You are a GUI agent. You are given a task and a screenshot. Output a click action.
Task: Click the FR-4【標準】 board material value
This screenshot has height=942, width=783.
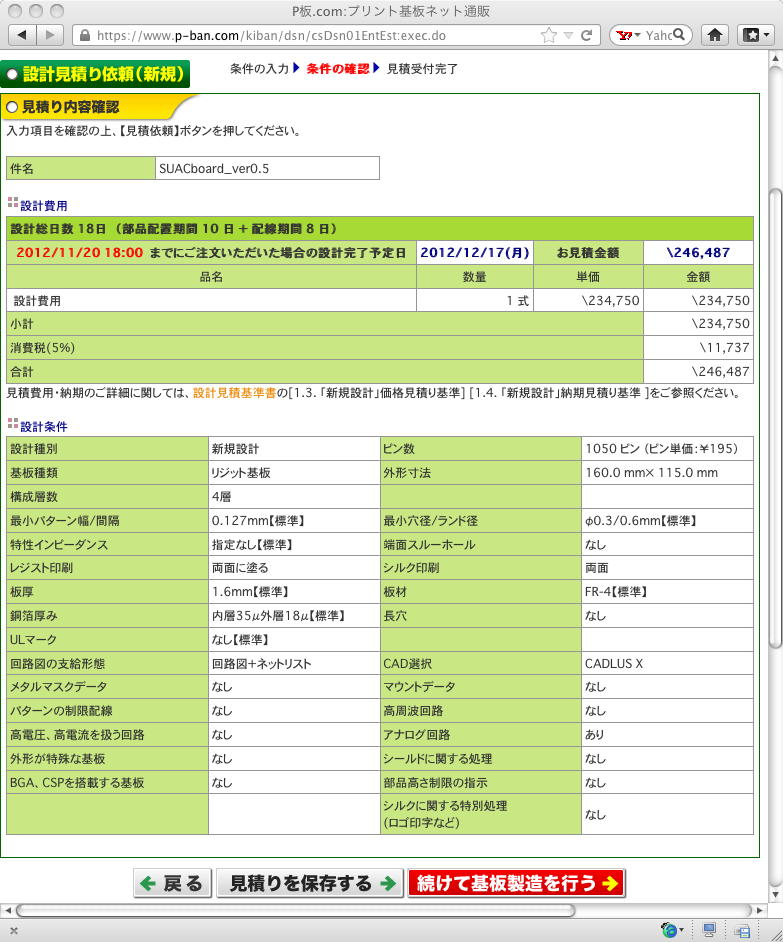pyautogui.click(x=616, y=591)
